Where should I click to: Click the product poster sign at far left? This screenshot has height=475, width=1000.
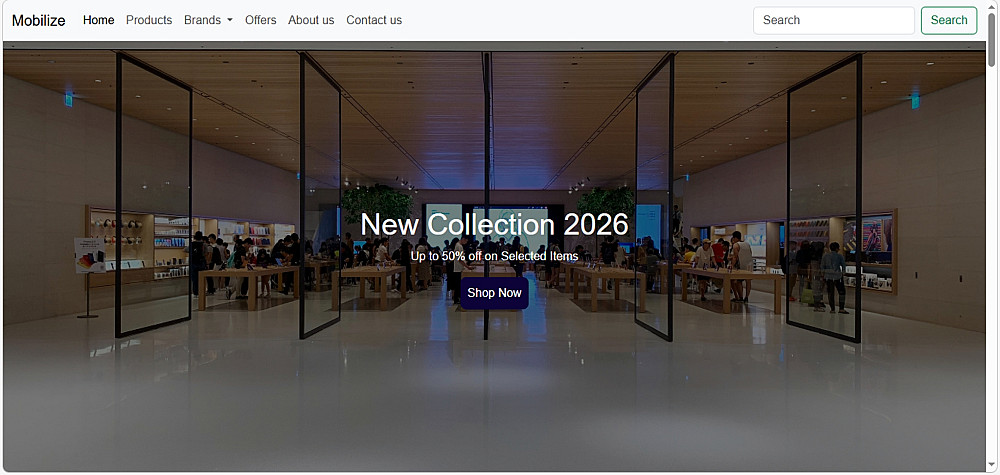(89, 255)
